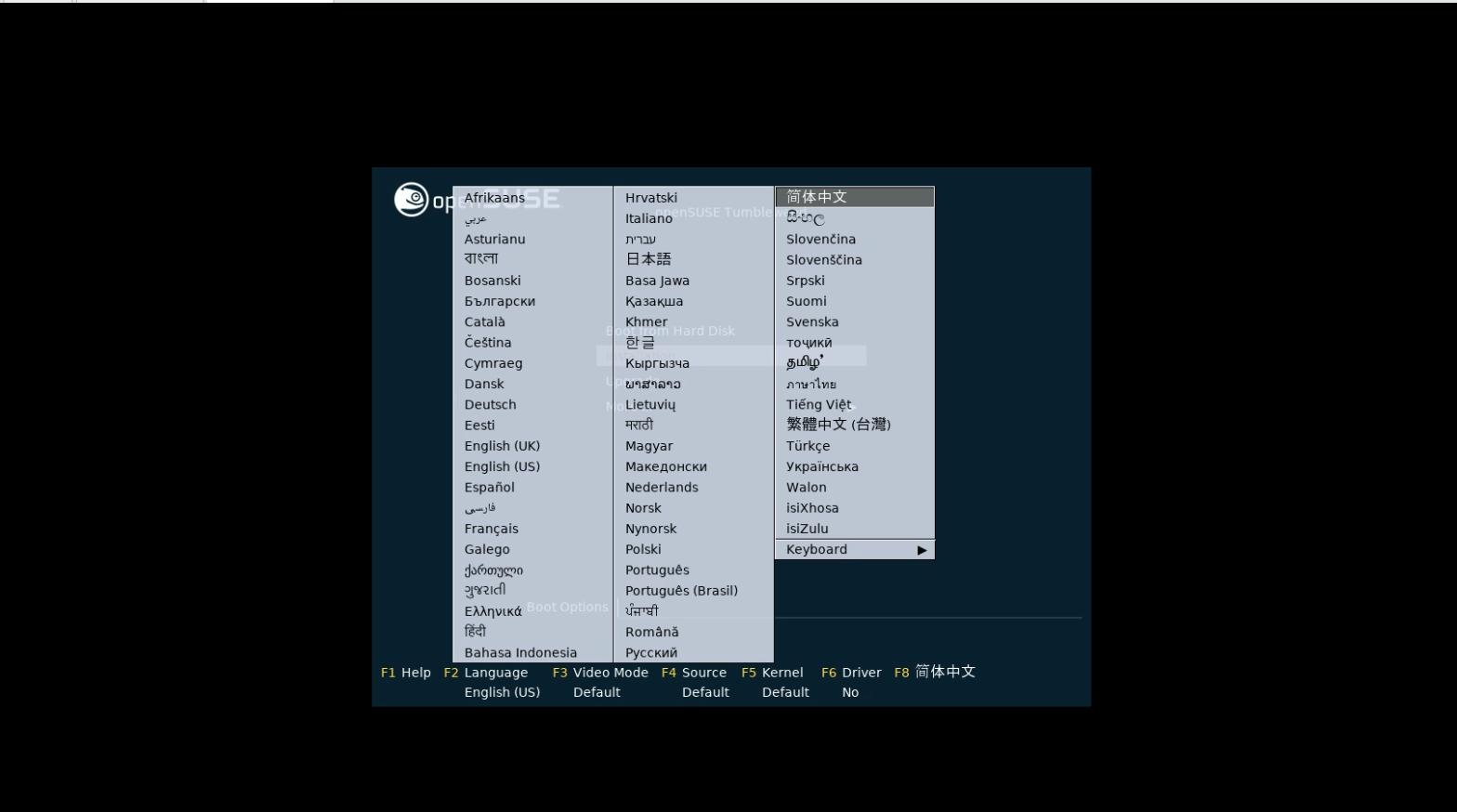Select Deutsch language
This screenshot has width=1457, height=812.
click(x=491, y=404)
